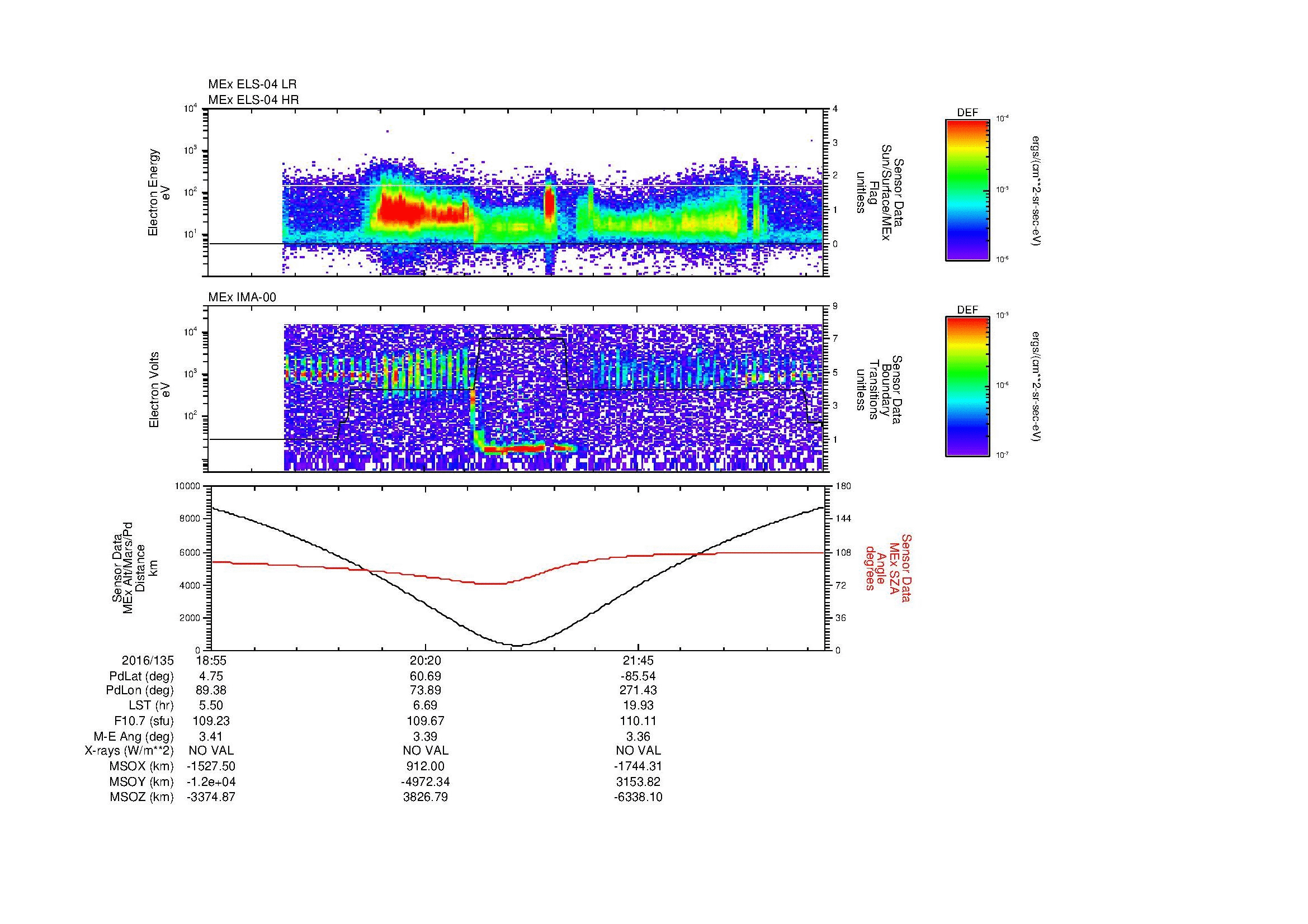Click the Boundary Transitions axis label

(880, 390)
